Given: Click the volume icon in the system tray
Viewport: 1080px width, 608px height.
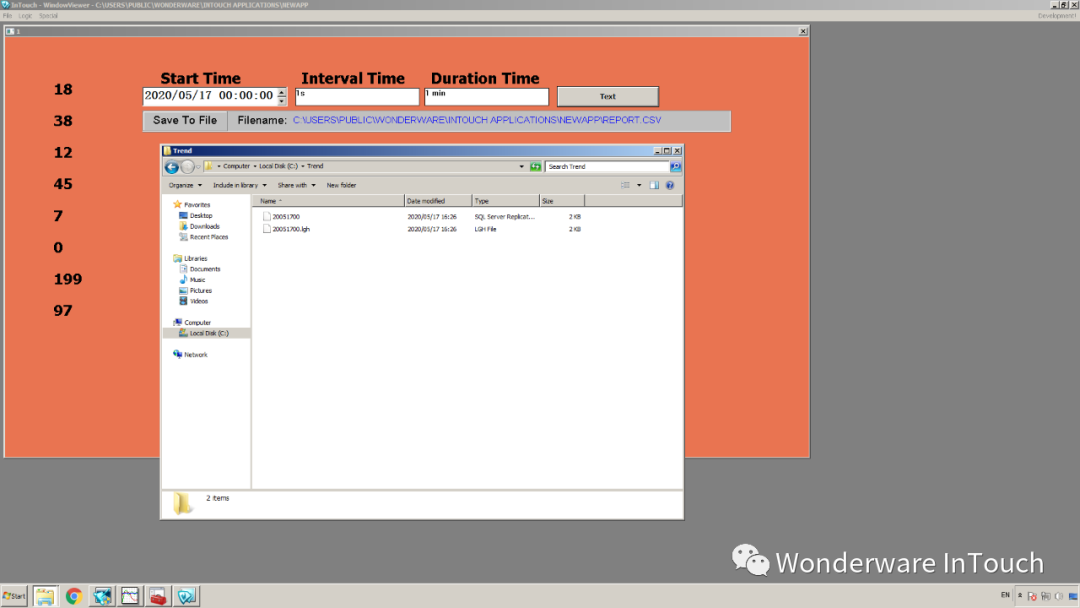Looking at the screenshot, I should (1059, 596).
